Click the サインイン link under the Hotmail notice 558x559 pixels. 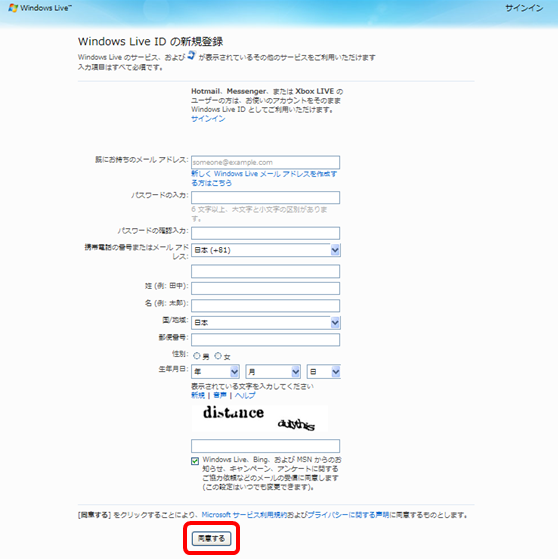click(208, 119)
